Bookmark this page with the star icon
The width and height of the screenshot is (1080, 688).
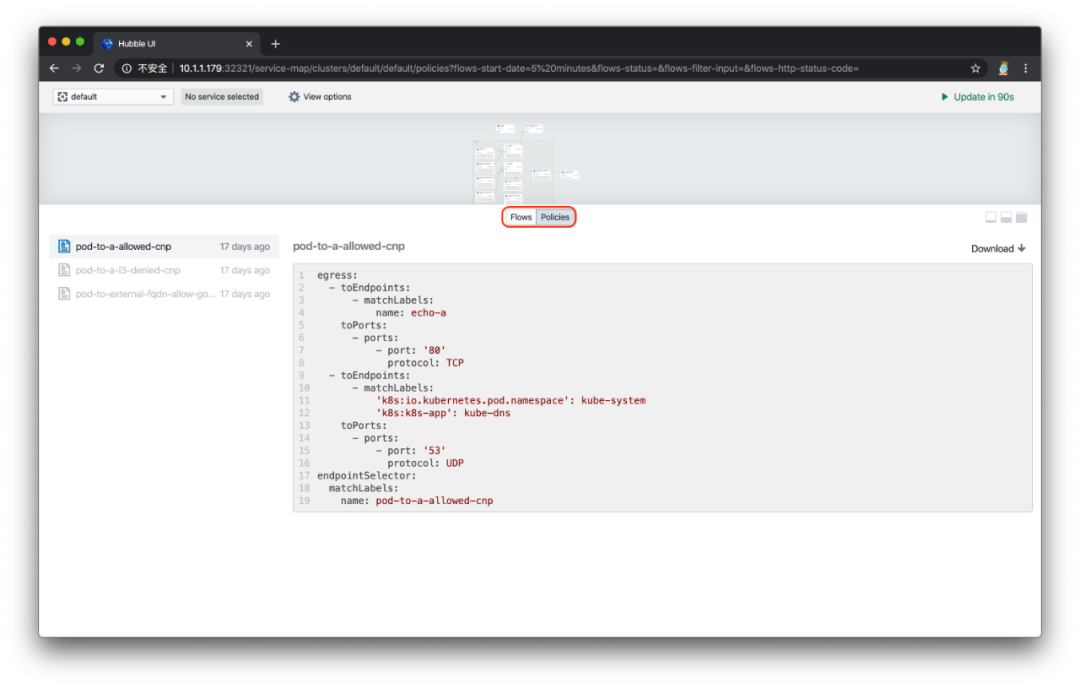(975, 68)
